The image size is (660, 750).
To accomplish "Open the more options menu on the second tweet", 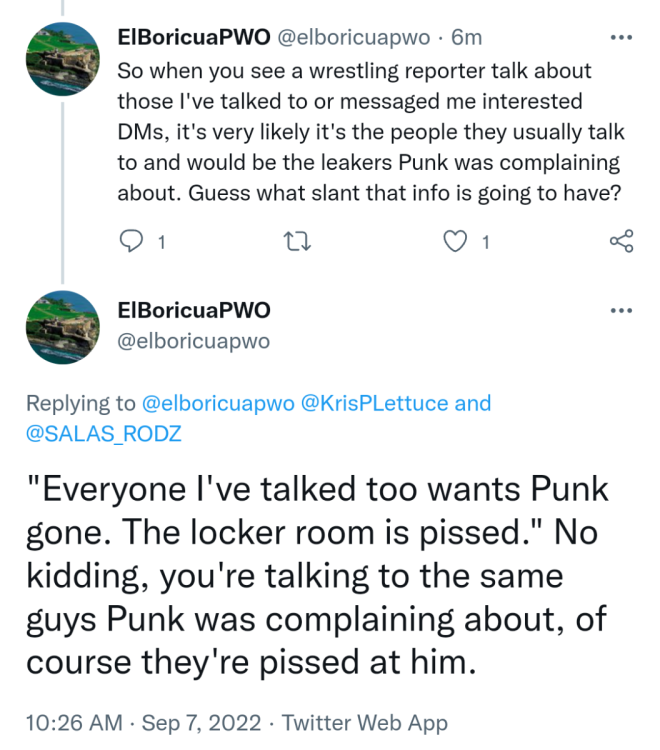I will (x=621, y=310).
